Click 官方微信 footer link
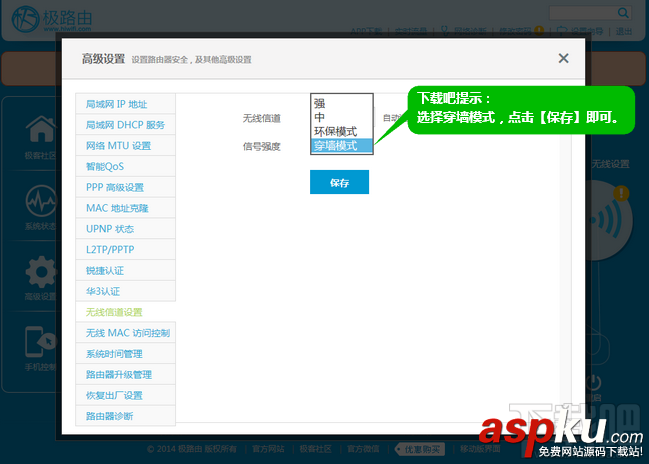The width and height of the screenshot is (649, 464). 363,449
